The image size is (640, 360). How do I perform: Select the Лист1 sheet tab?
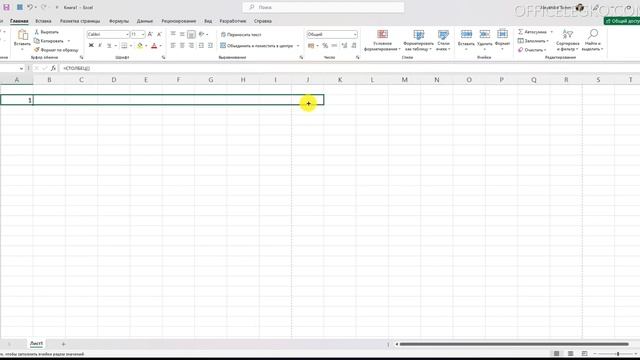36,344
